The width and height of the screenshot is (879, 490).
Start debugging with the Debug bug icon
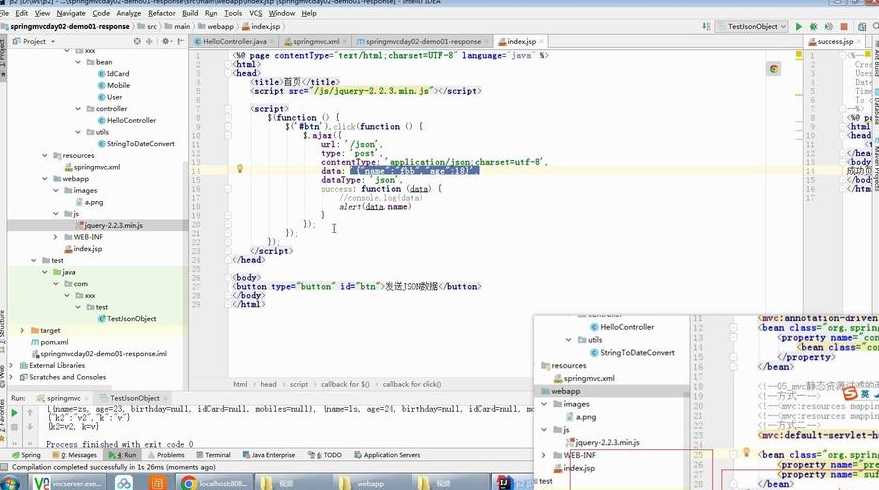pyautogui.click(x=813, y=26)
